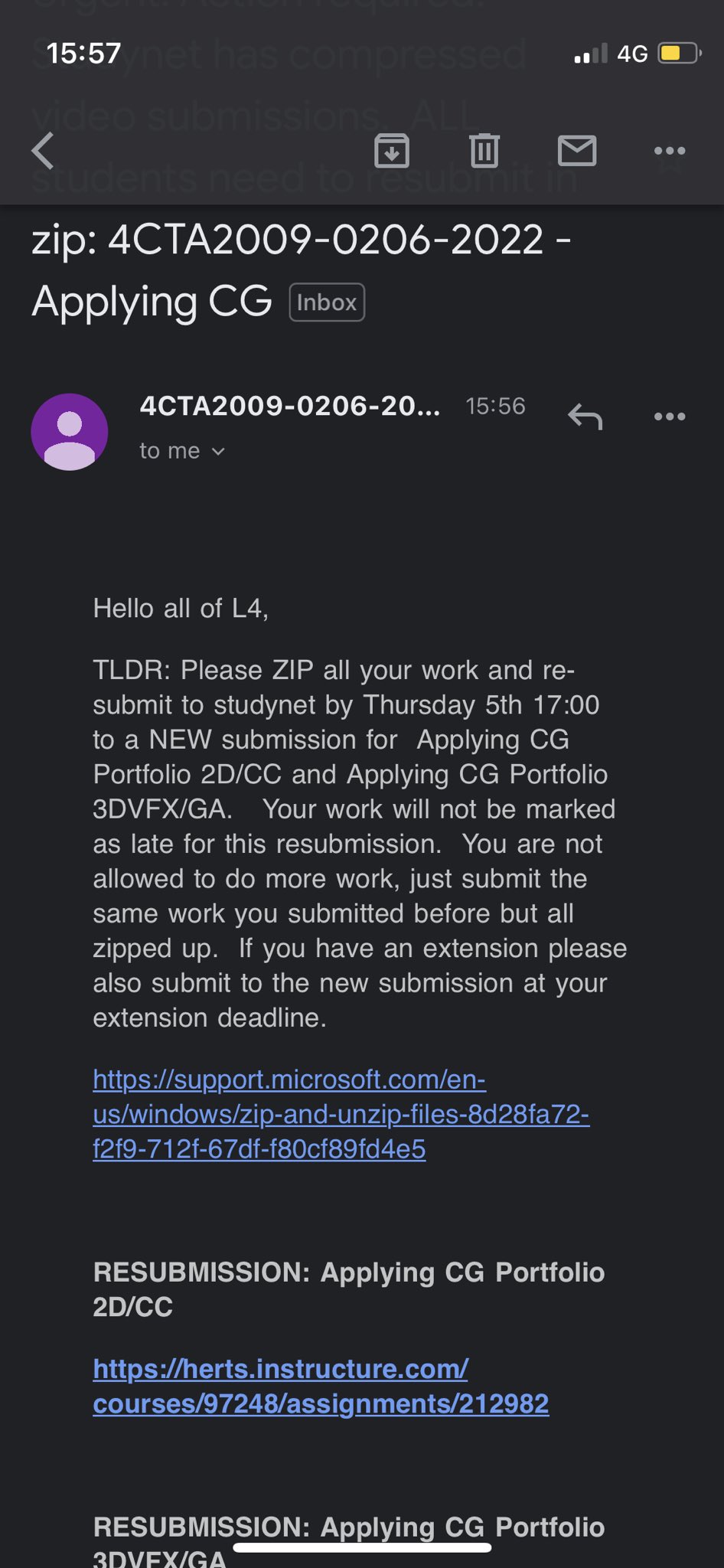
Task: Tap the 15:56 message timestamp
Action: click(x=496, y=406)
